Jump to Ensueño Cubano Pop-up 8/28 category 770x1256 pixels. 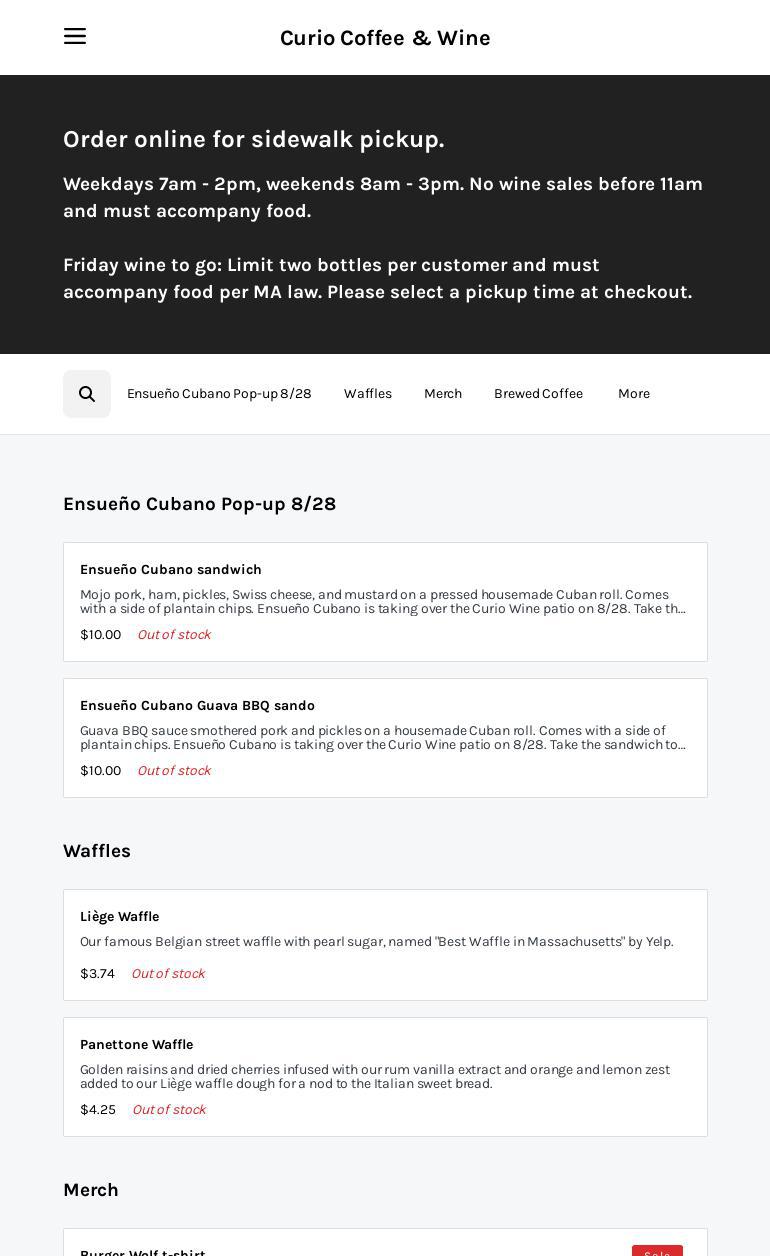pos(219,394)
